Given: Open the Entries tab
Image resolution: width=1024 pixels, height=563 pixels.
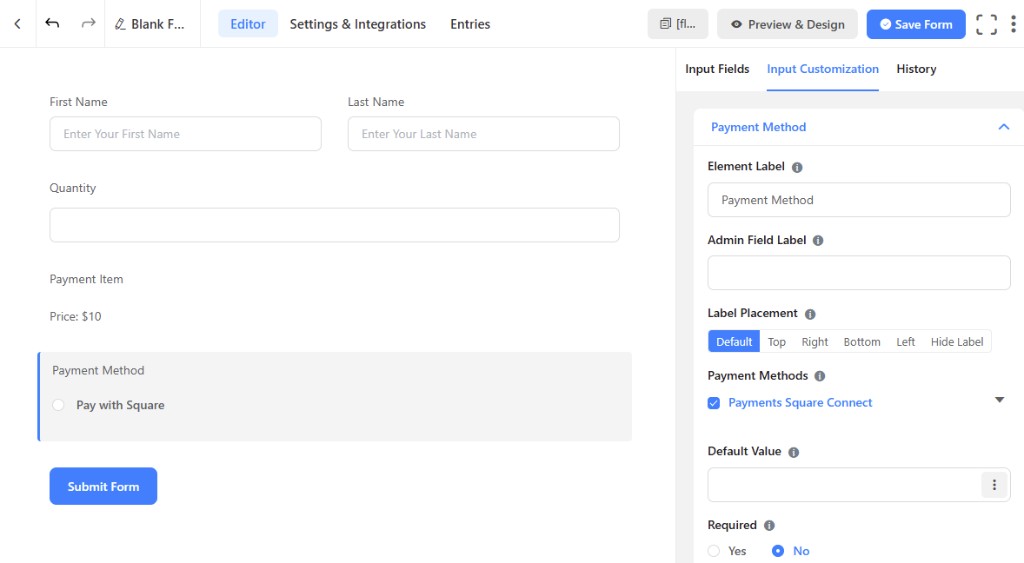Looking at the screenshot, I should [x=470, y=24].
